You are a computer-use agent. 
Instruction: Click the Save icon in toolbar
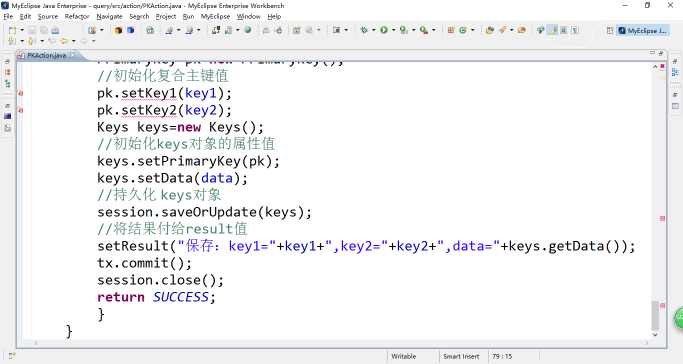pyautogui.click(x=32, y=30)
